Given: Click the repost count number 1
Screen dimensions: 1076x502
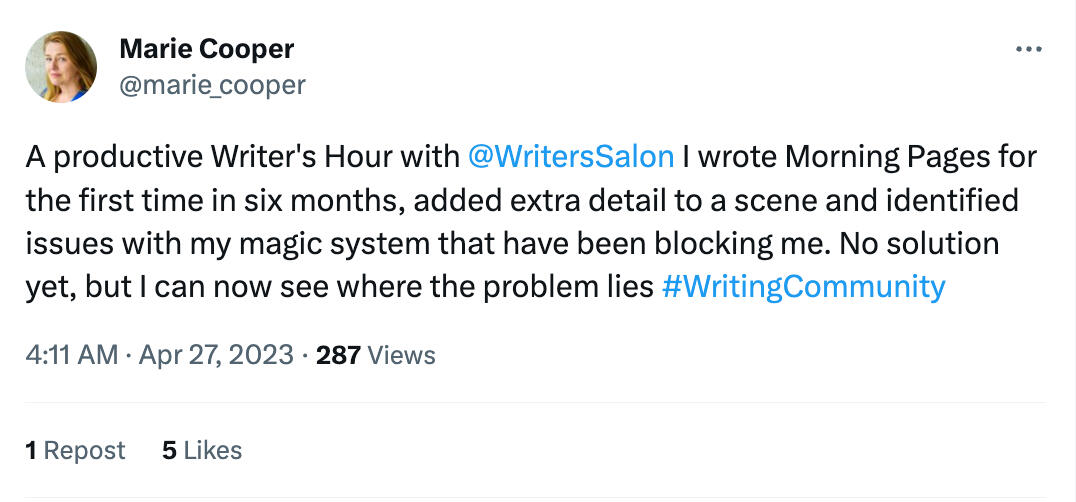Looking at the screenshot, I should click(31, 450).
